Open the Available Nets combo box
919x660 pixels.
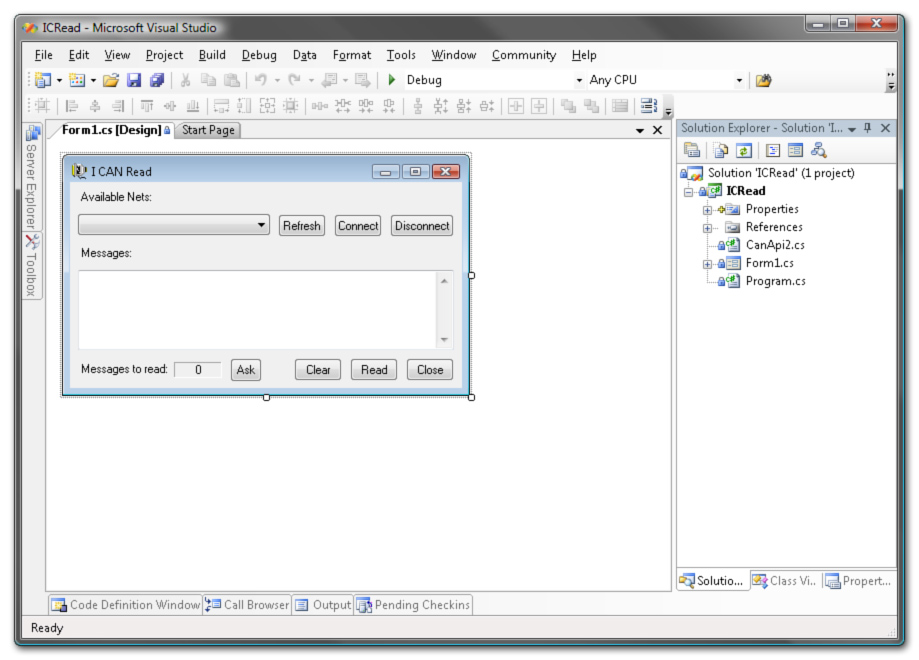click(262, 226)
